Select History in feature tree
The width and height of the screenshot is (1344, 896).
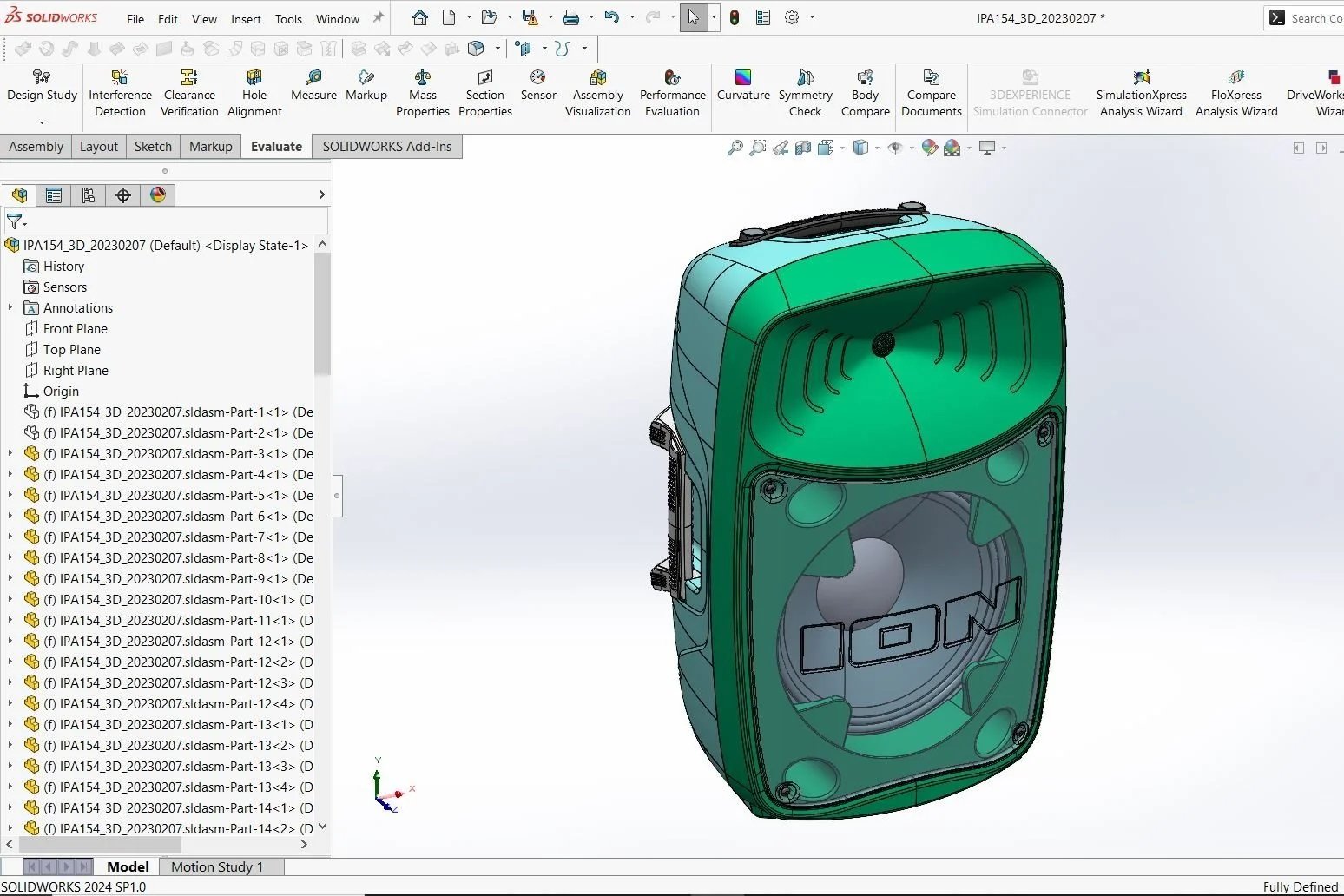coord(63,267)
